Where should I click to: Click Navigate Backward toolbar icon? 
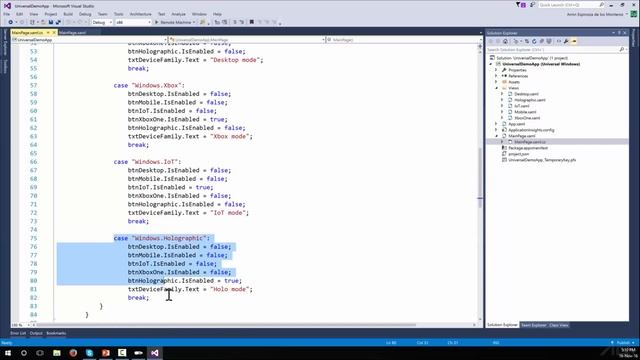(11, 22)
